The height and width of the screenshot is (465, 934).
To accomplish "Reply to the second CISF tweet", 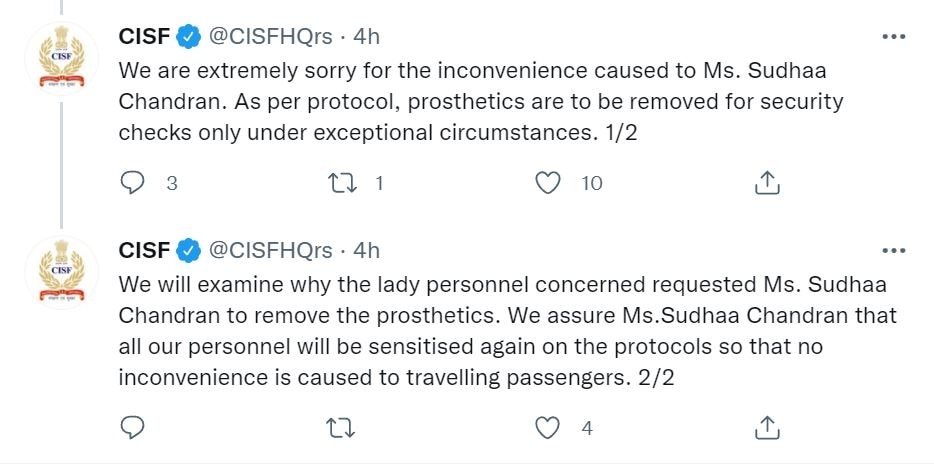I will 133,428.
